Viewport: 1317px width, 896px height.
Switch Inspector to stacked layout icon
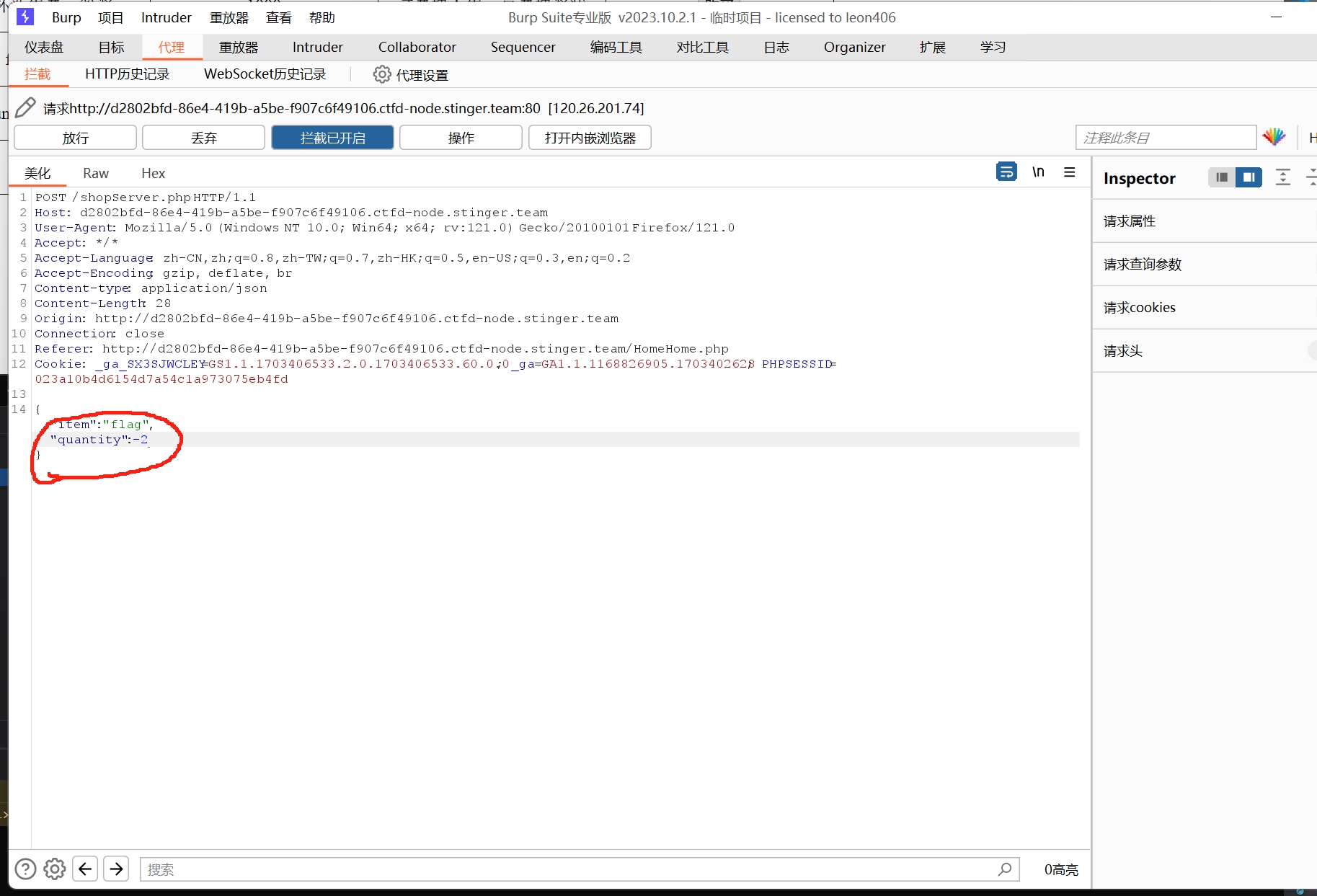[x=1221, y=177]
